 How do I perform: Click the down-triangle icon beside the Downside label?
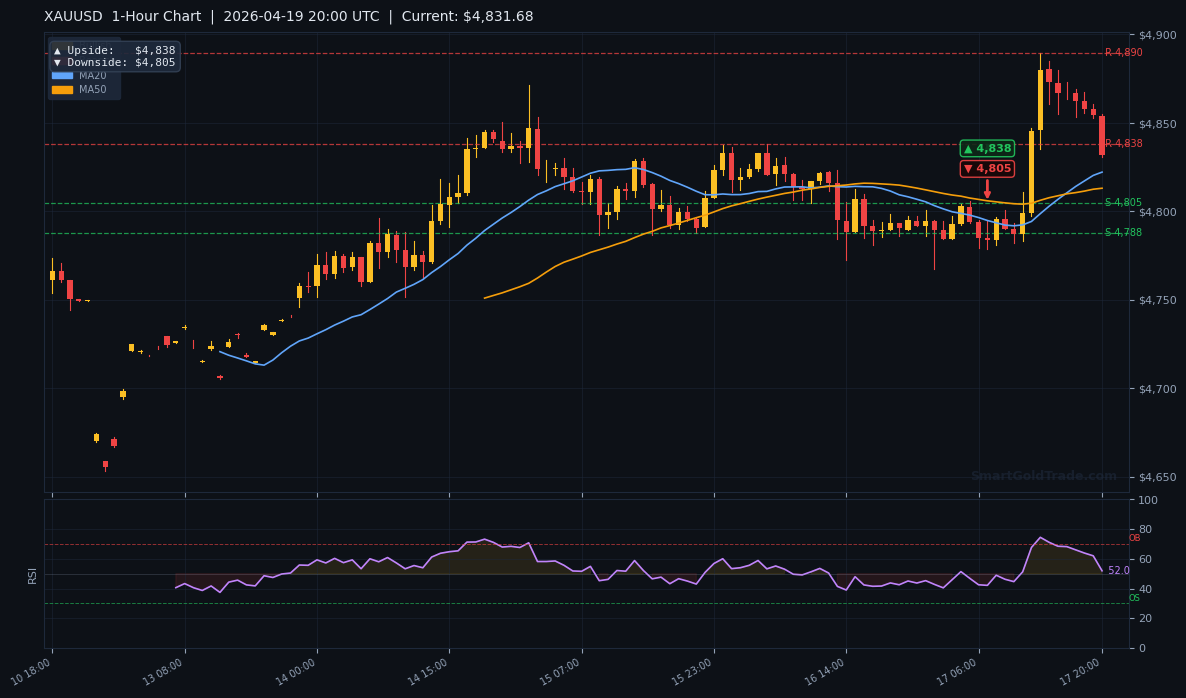[57, 62]
